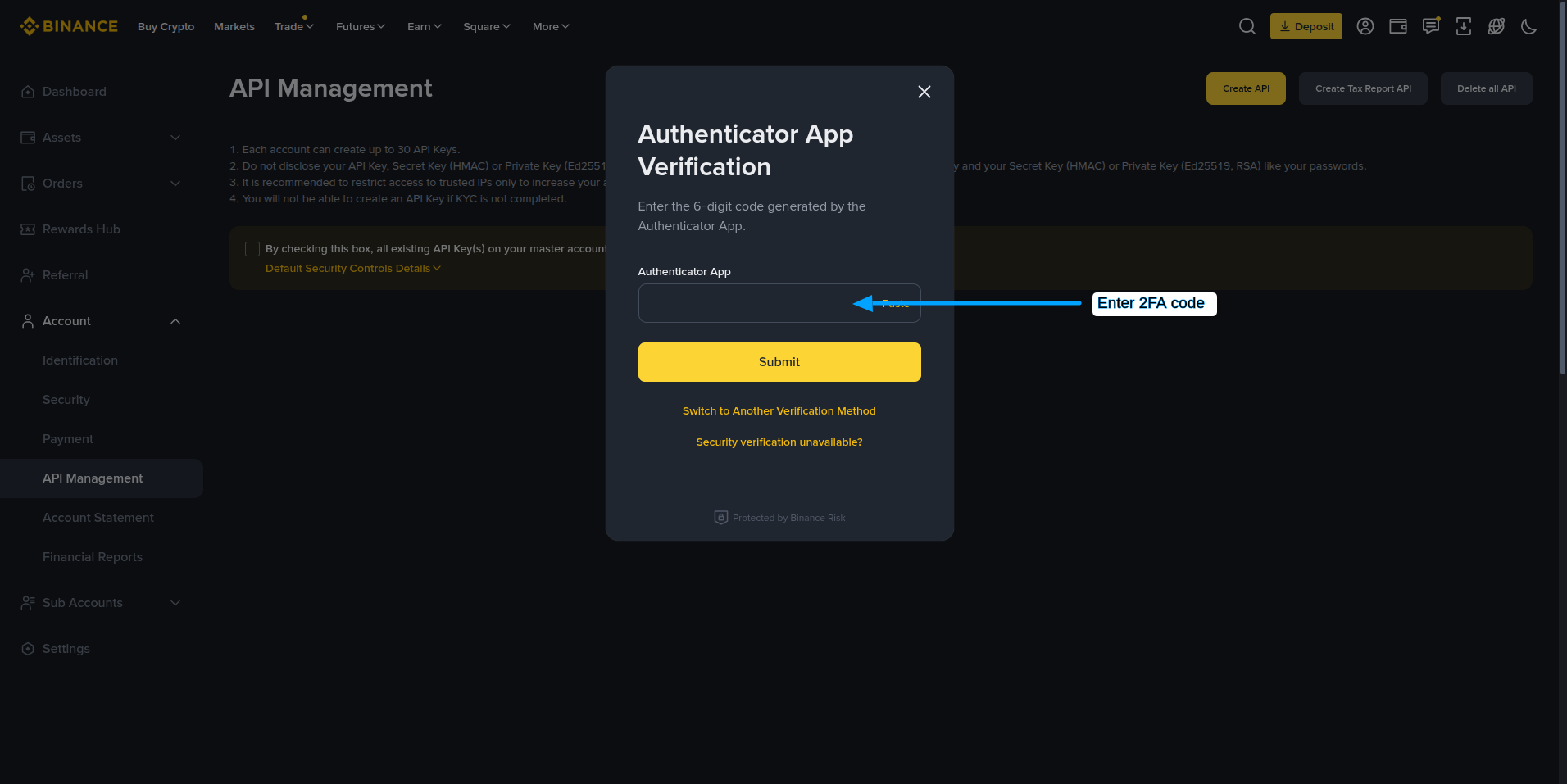Viewport: 1567px width, 784px height.
Task: Click the Dashboard home icon in sidebar
Action: click(x=28, y=92)
